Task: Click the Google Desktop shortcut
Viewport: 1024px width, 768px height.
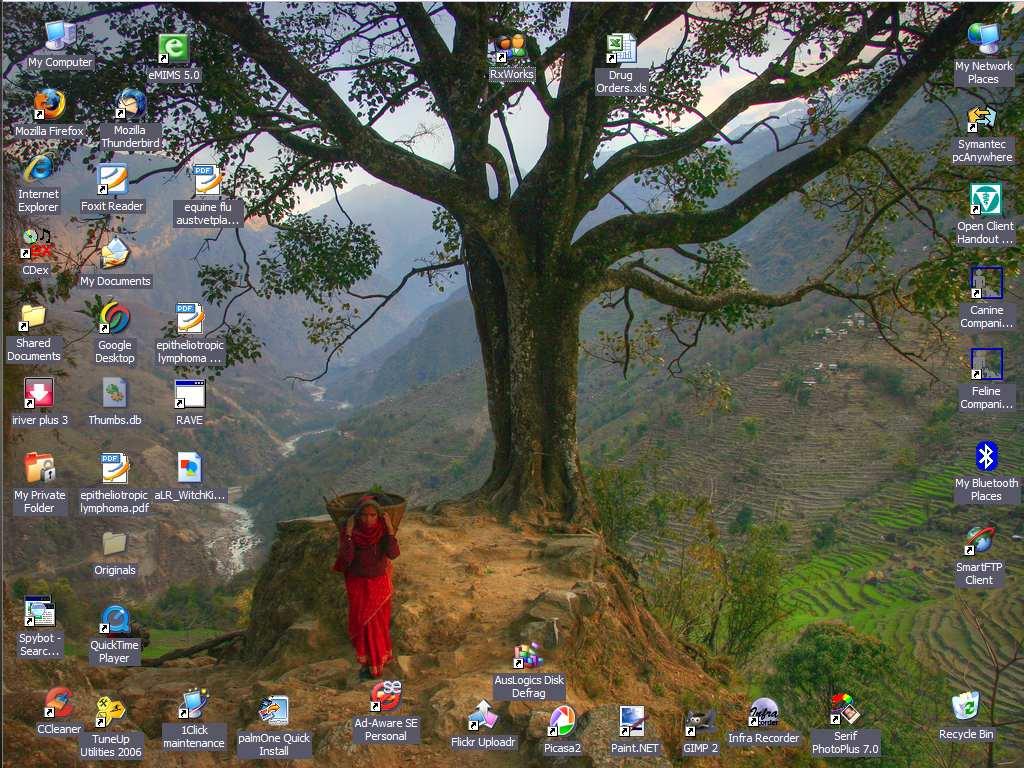Action: point(114,318)
